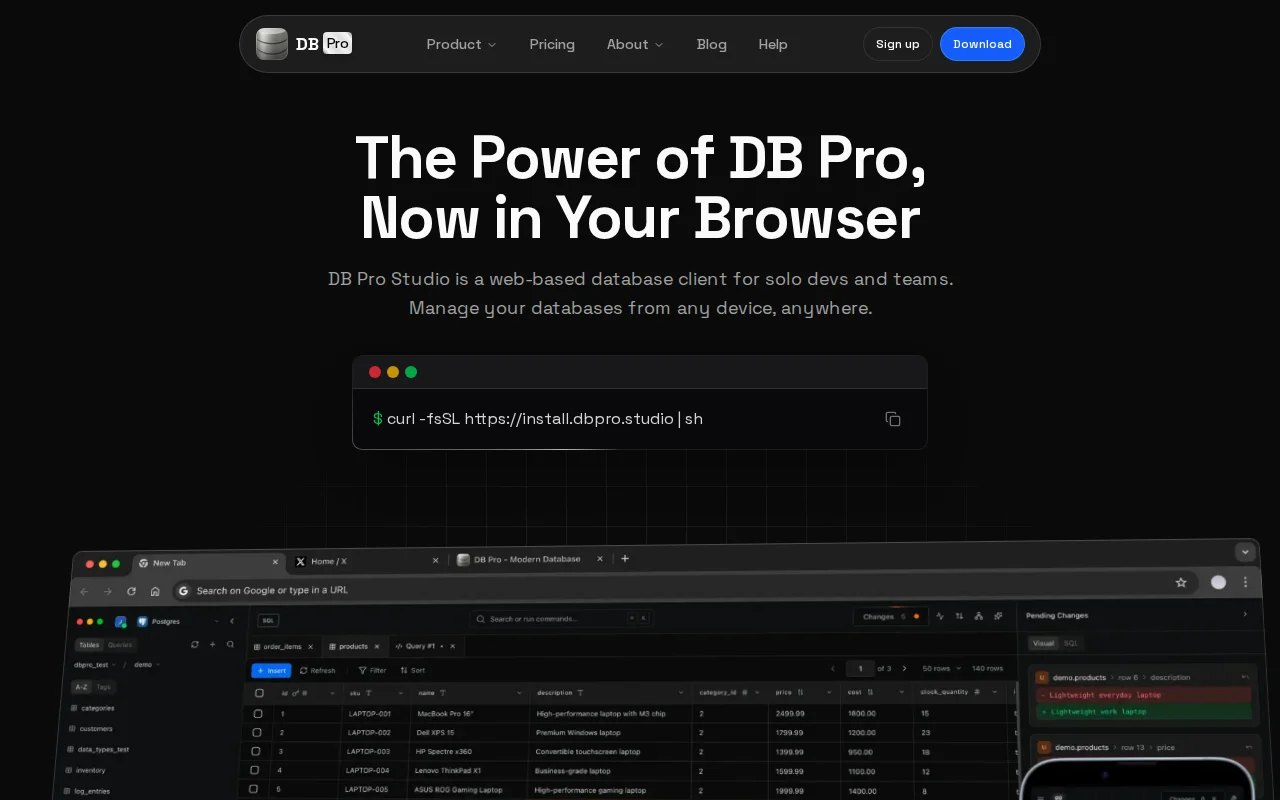The width and height of the screenshot is (1280, 800).
Task: Revert the row 6 description pending change
Action: [1246, 677]
